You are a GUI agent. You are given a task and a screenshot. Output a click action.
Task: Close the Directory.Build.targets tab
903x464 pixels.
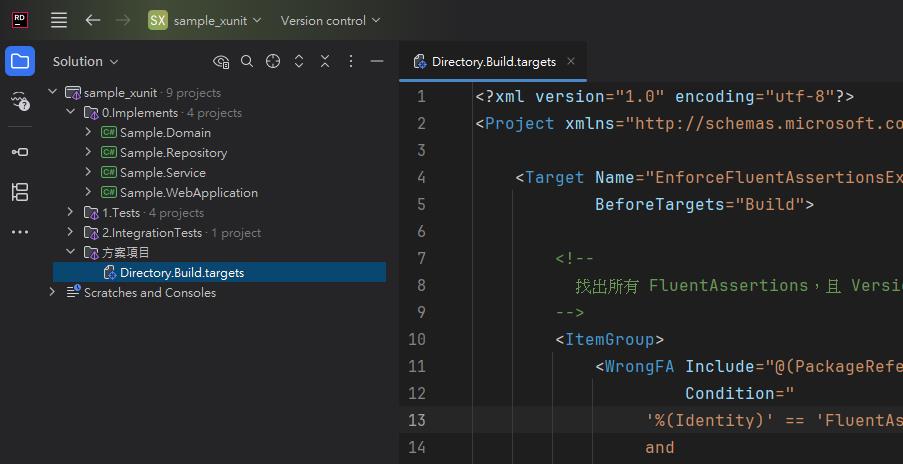pos(571,62)
